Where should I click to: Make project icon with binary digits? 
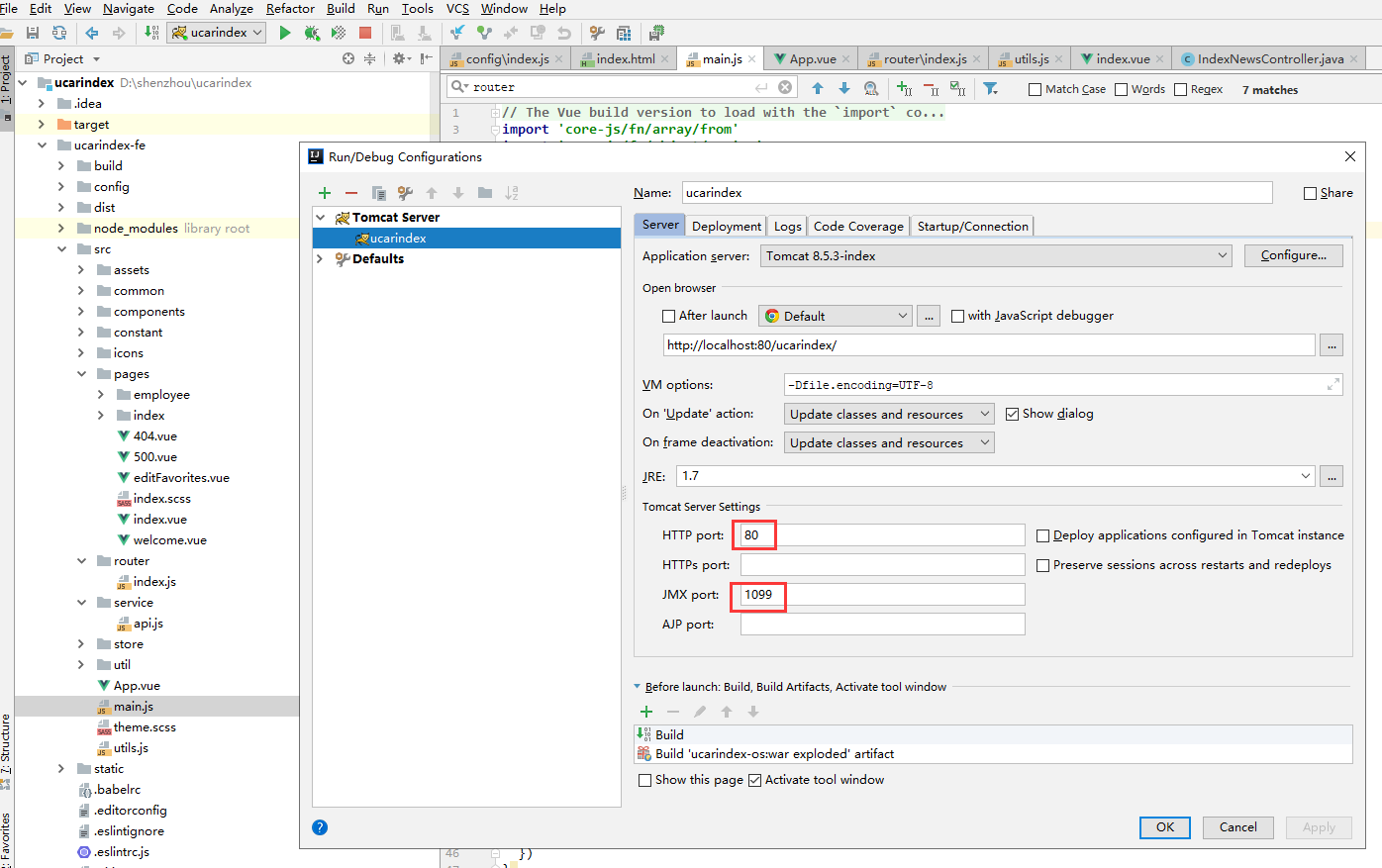point(151,33)
